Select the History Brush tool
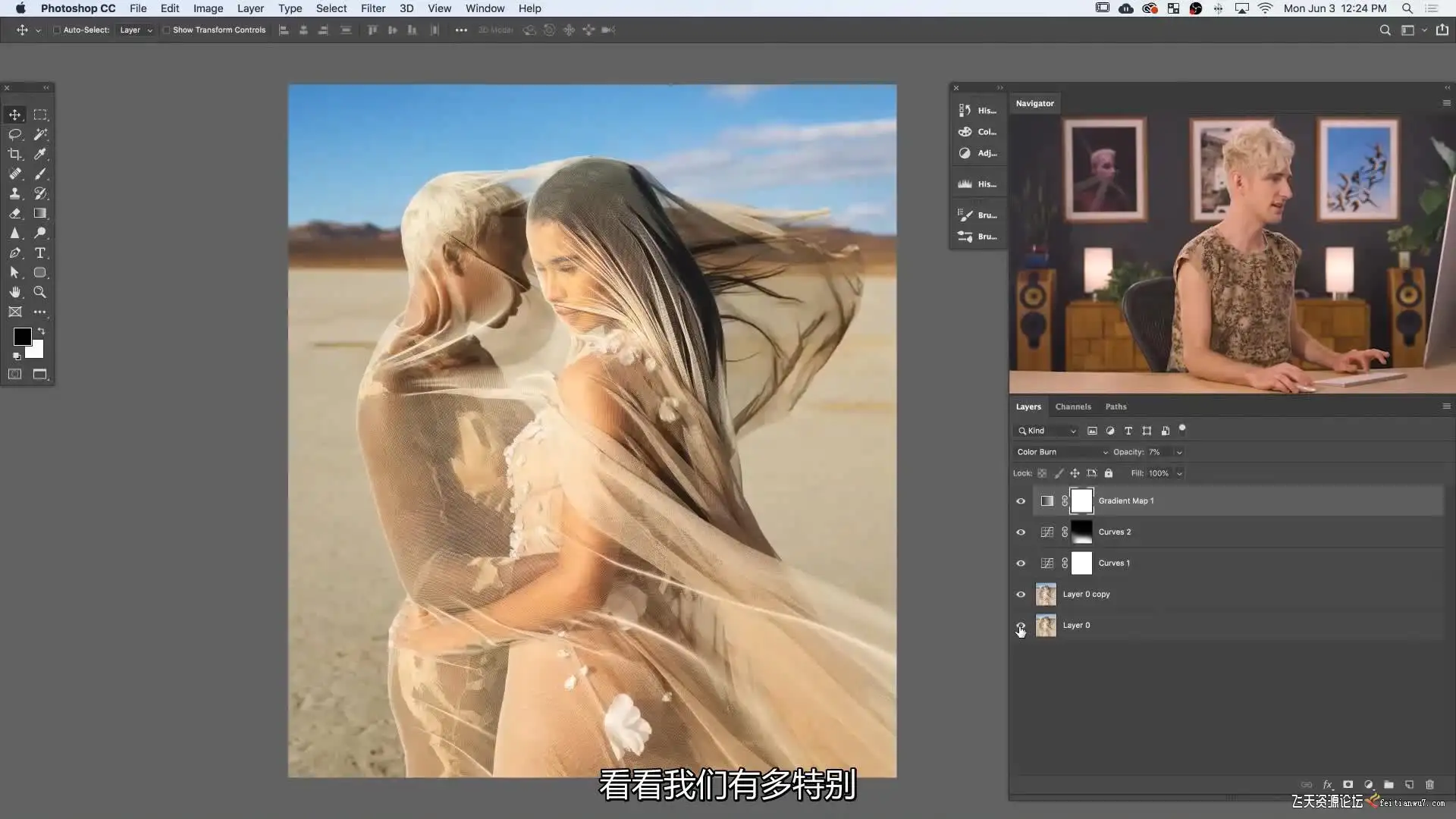1456x819 pixels. [40, 193]
